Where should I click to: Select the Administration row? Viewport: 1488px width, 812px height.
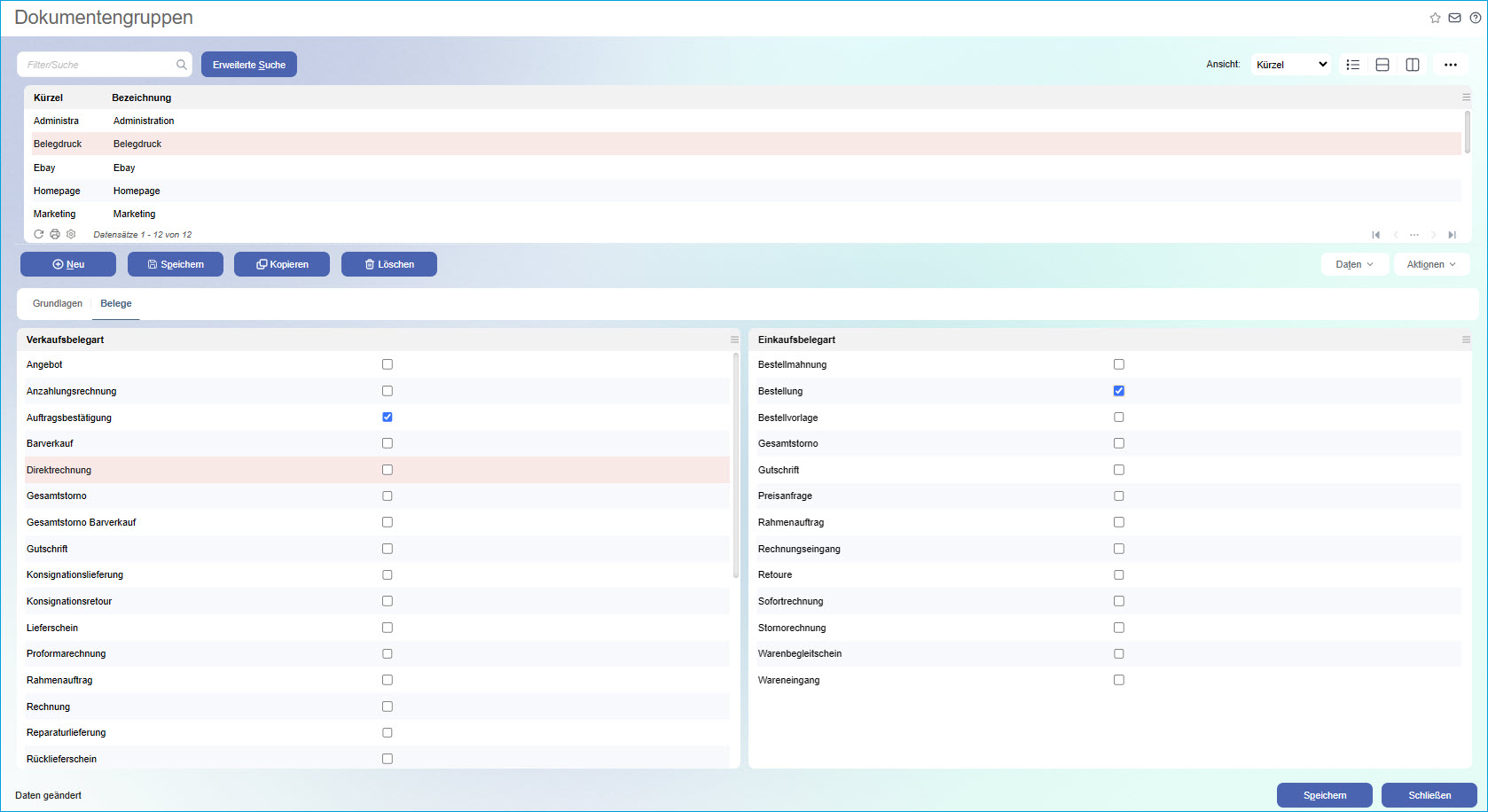tap(747, 121)
